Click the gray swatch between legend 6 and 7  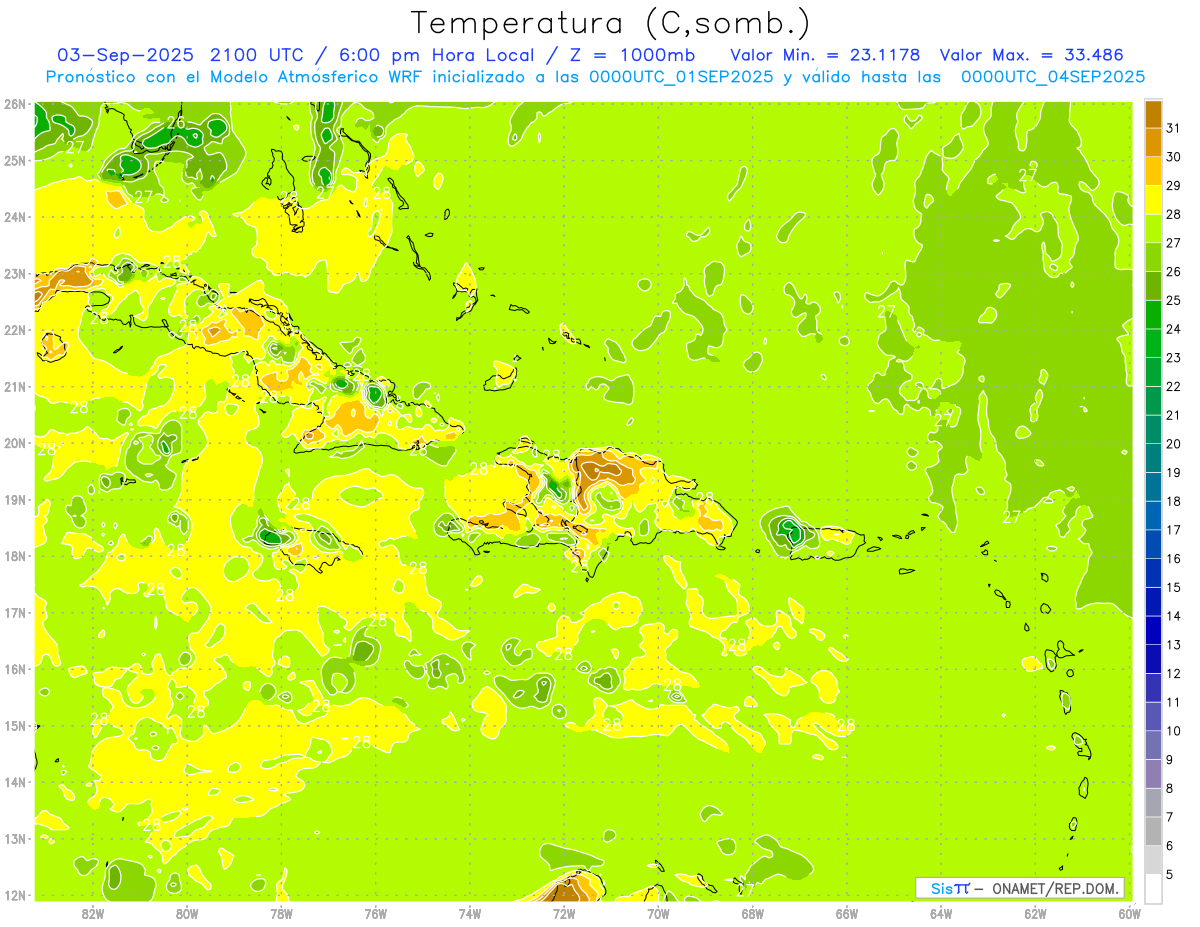tap(1153, 831)
